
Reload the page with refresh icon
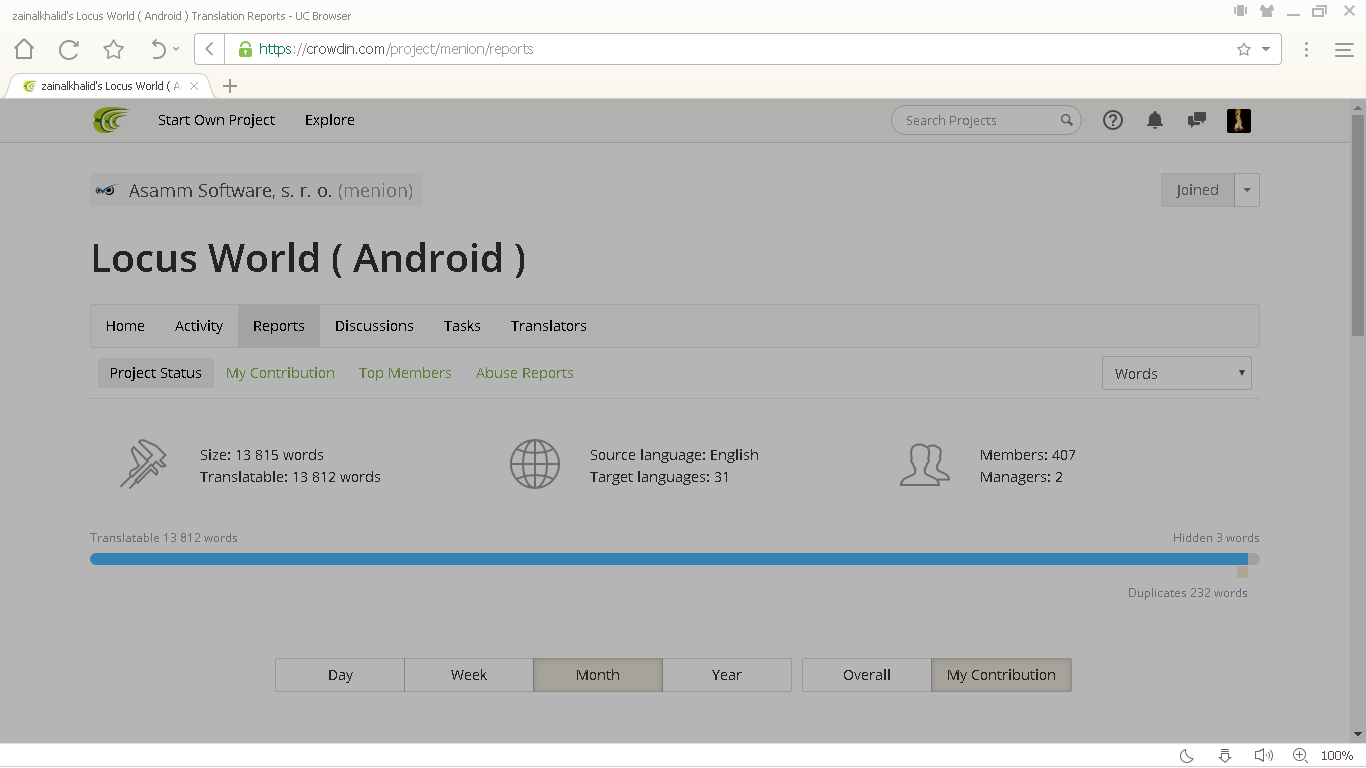pyautogui.click(x=69, y=49)
